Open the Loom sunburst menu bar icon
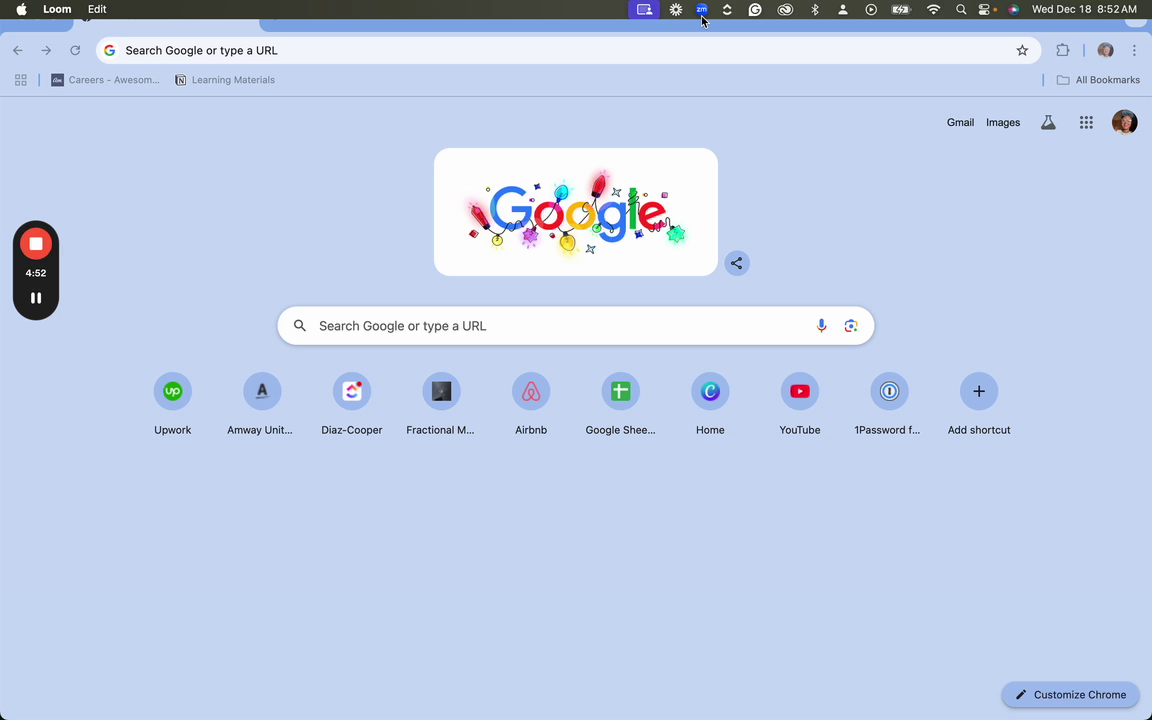Image resolution: width=1152 pixels, height=720 pixels. click(676, 10)
